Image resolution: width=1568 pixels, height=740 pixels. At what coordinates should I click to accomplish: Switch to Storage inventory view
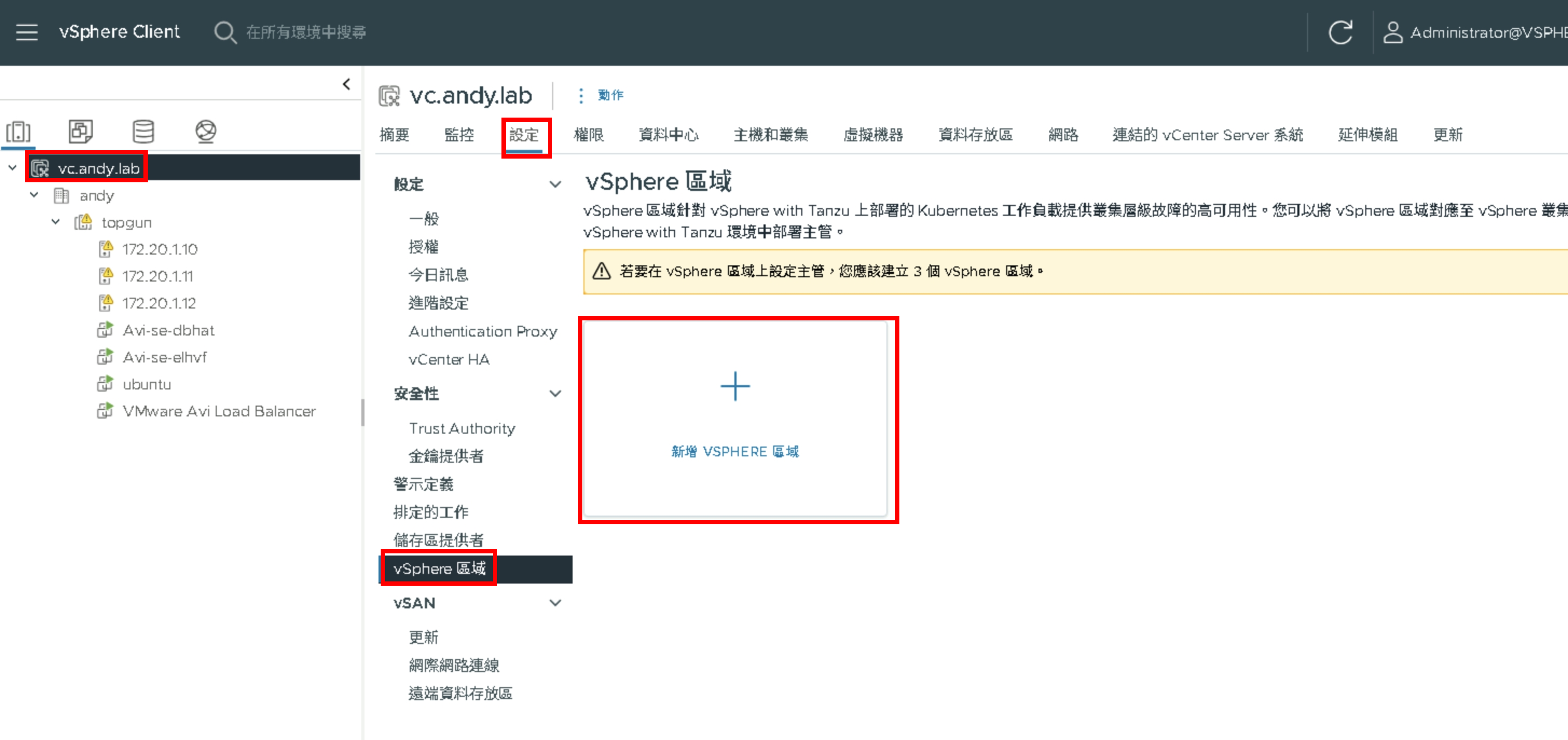pos(143,131)
